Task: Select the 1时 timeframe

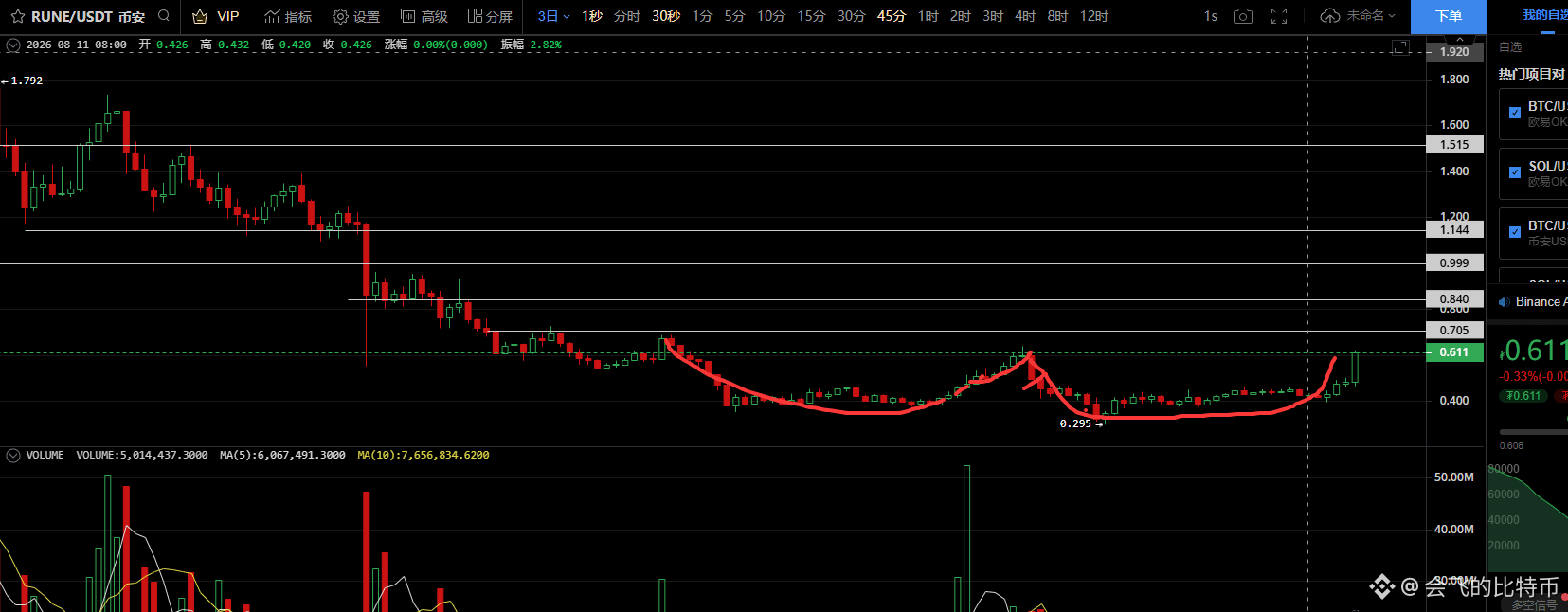Action: point(928,16)
